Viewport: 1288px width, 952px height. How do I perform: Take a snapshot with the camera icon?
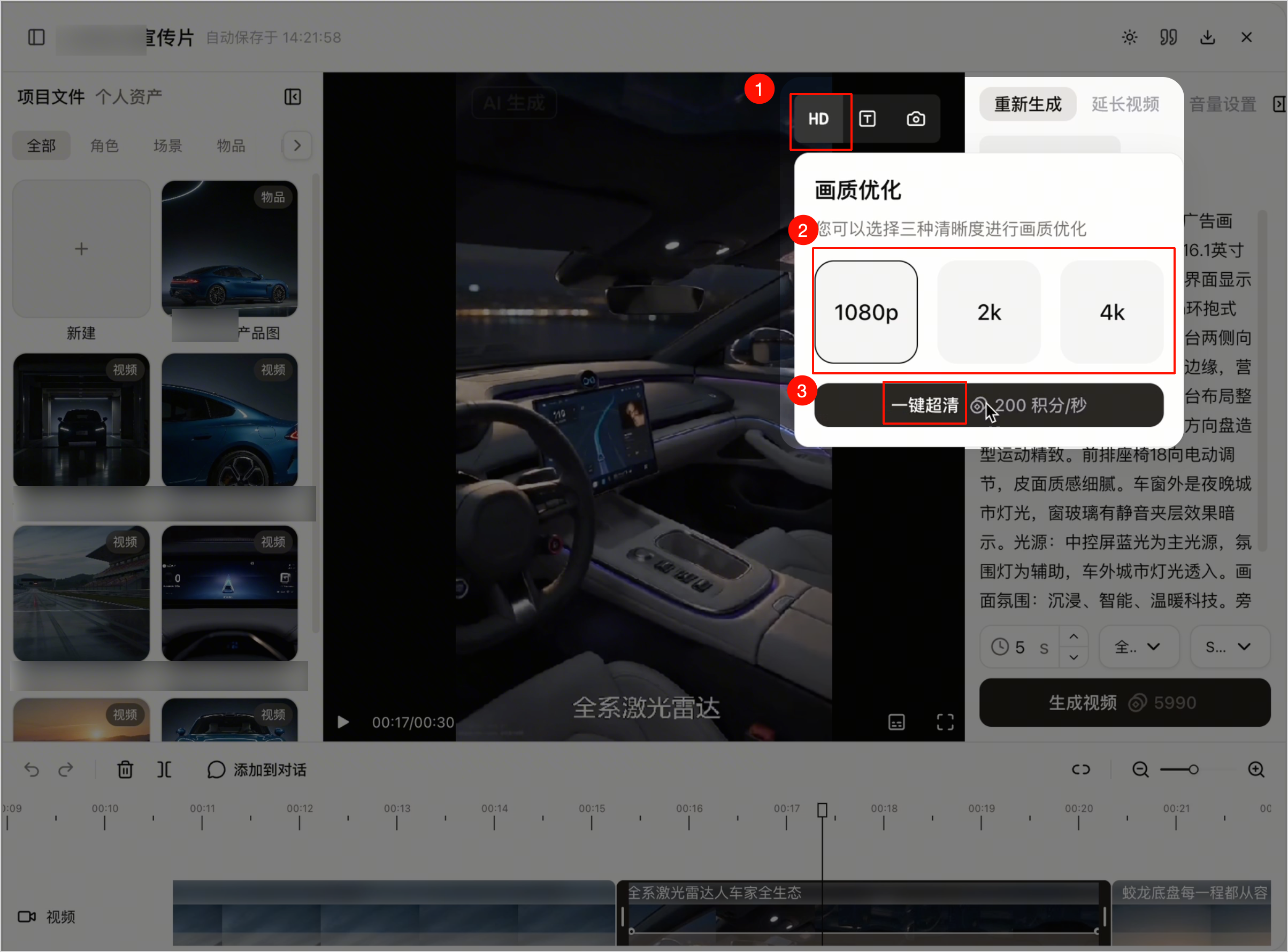click(916, 119)
